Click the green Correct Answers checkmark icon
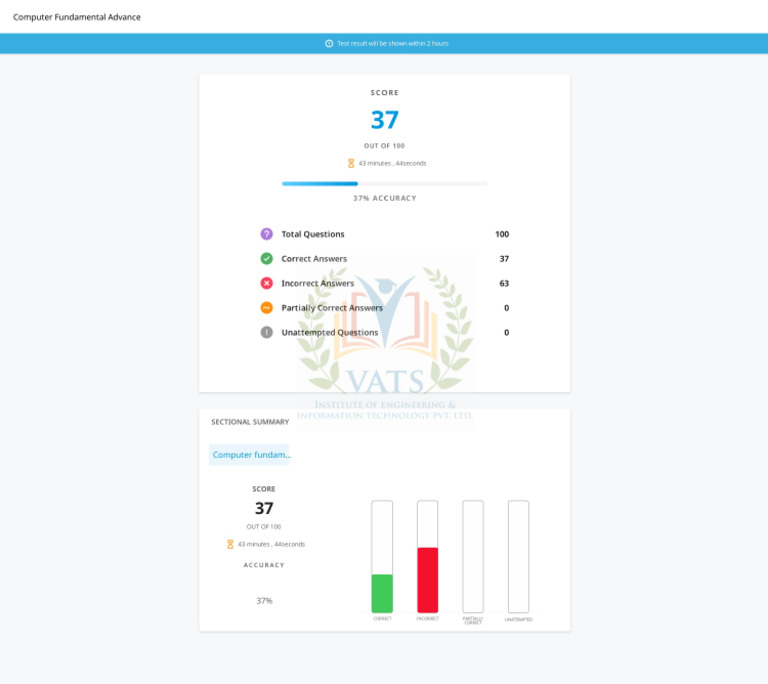768x684 pixels. (x=266, y=258)
